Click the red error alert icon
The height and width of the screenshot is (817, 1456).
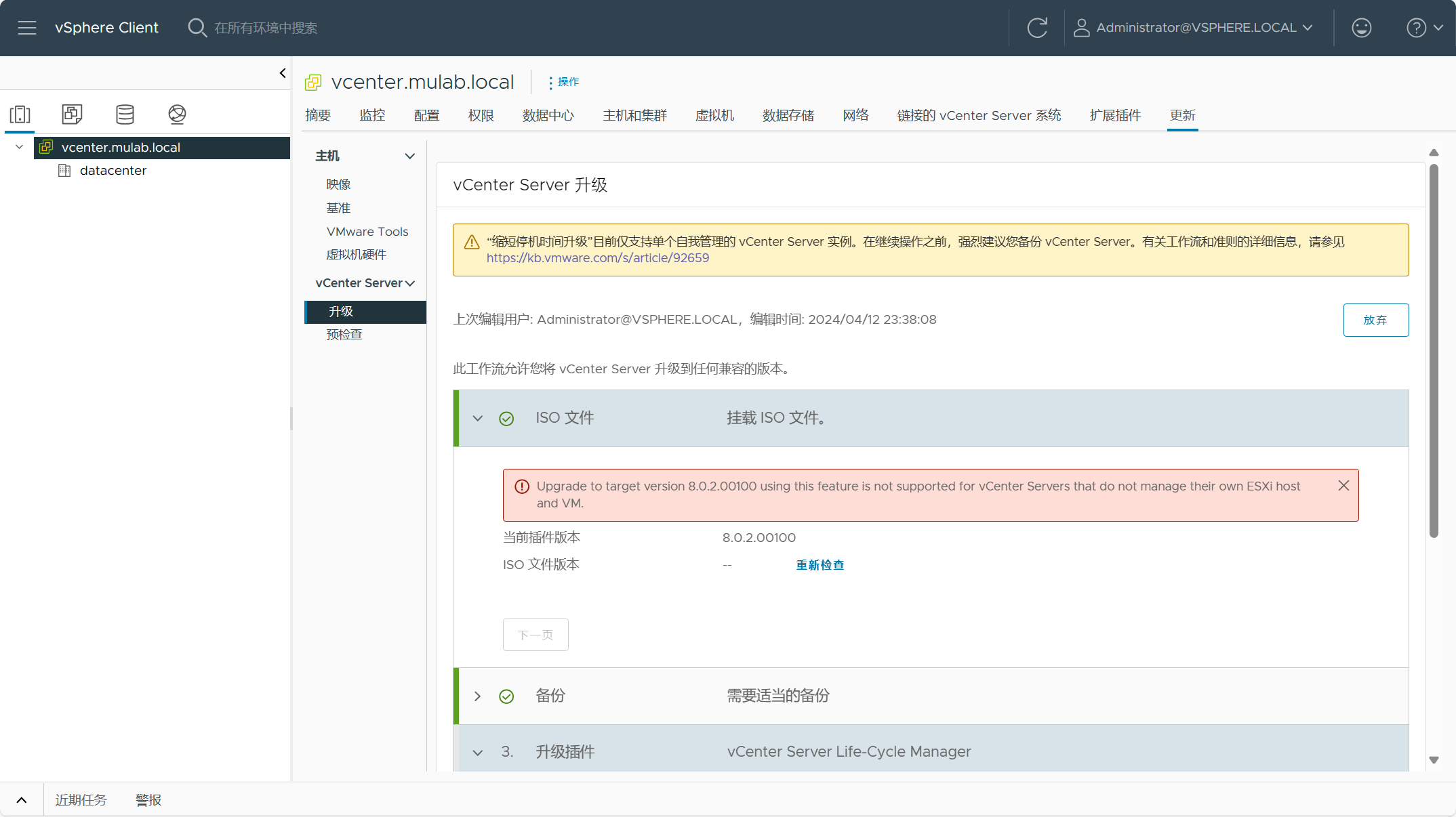[x=522, y=486]
